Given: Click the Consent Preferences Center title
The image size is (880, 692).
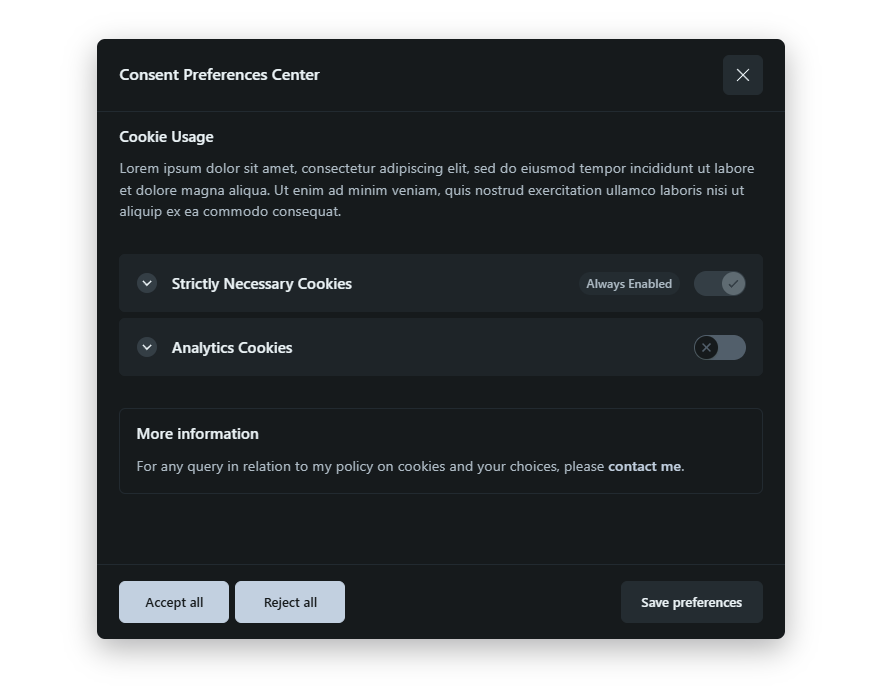Looking at the screenshot, I should click(x=219, y=75).
